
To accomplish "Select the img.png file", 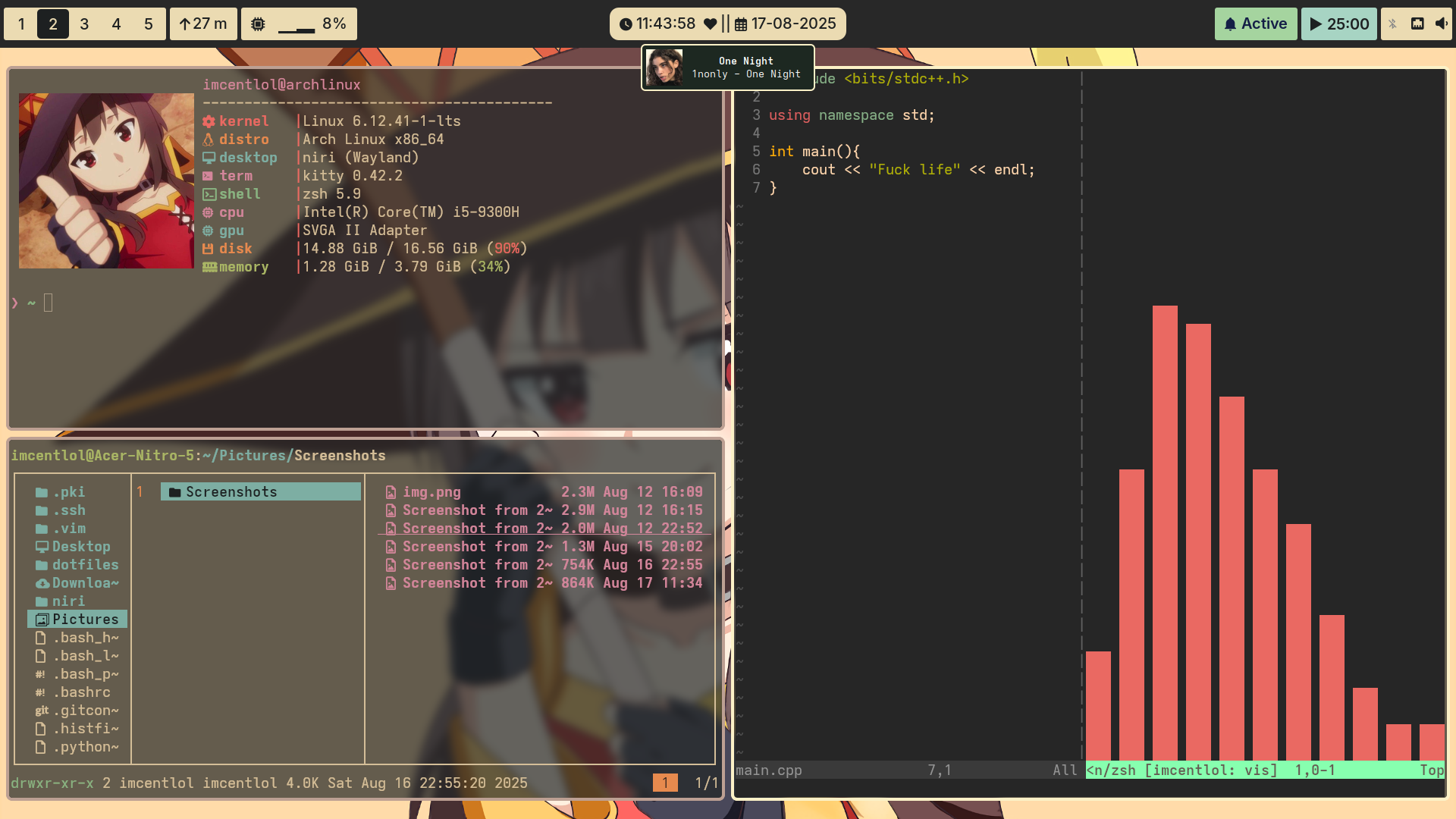I will point(431,492).
